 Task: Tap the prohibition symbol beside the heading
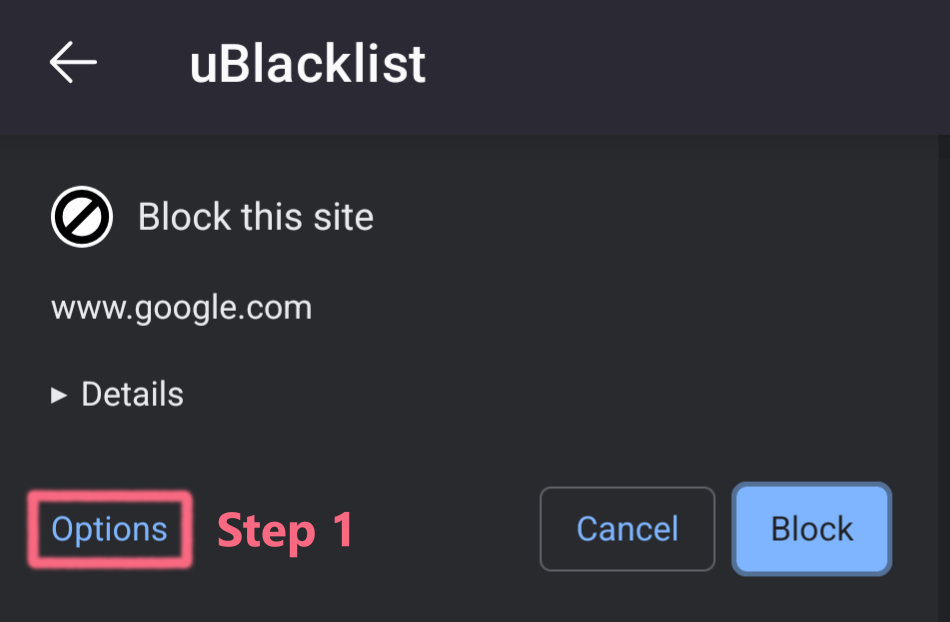click(x=82, y=217)
